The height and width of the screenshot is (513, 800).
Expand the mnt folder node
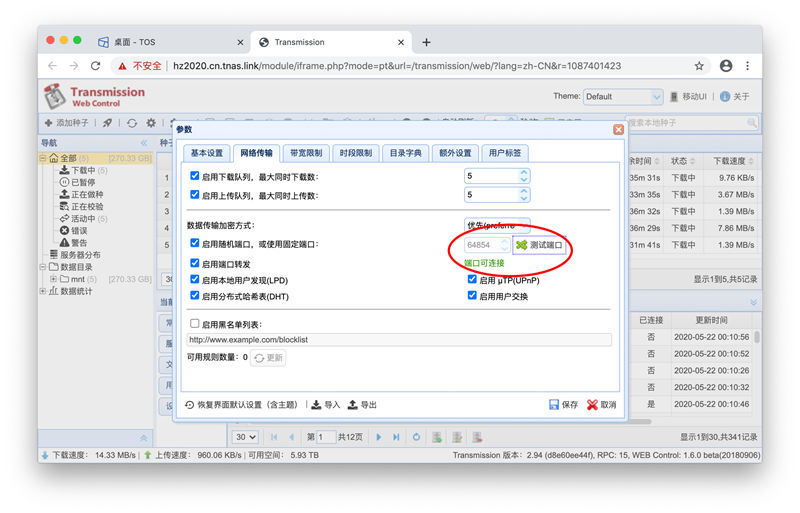(x=53, y=279)
